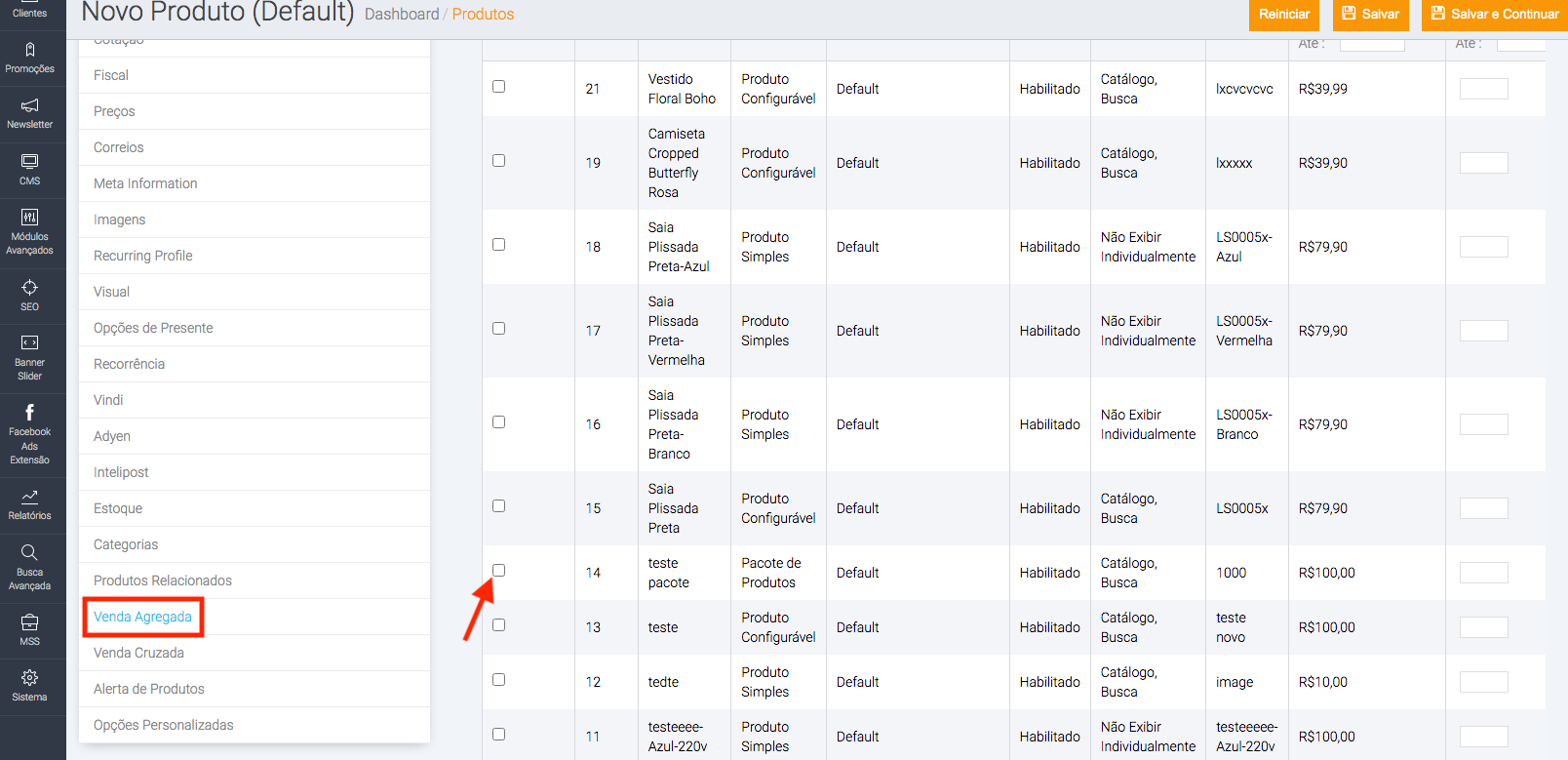Open the SEO crosshair icon
Screen dimensions: 1568x760
[x=30, y=287]
